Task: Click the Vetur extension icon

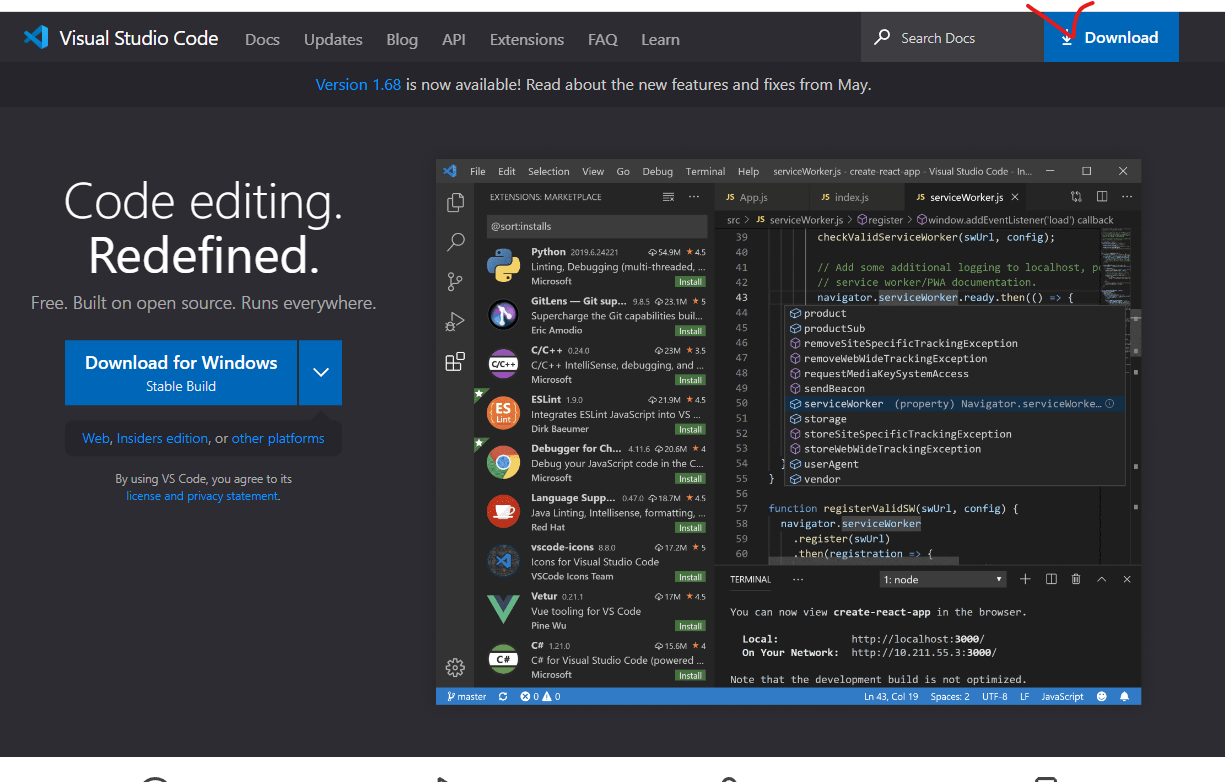Action: click(x=503, y=609)
